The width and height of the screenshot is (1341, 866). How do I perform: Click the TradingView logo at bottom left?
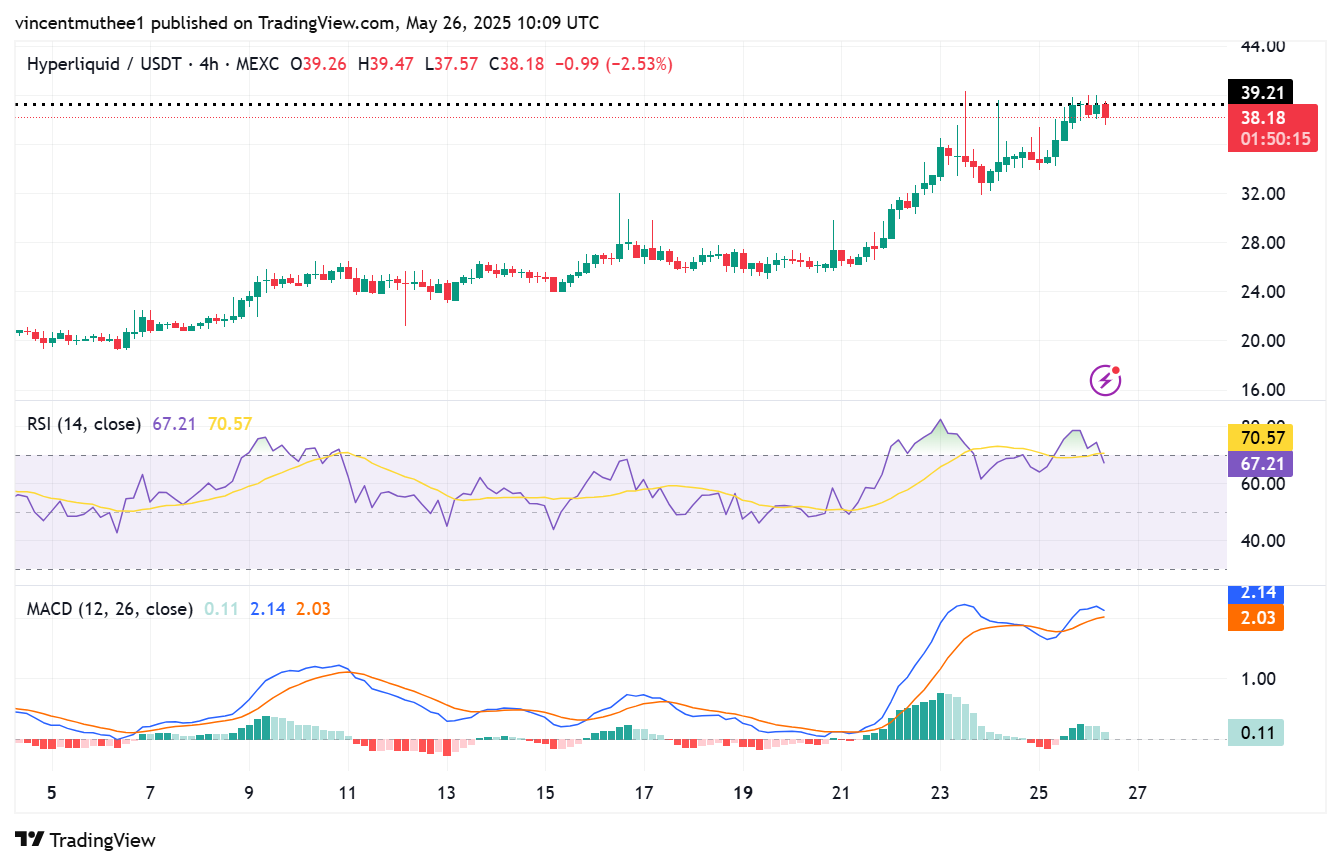(x=85, y=840)
